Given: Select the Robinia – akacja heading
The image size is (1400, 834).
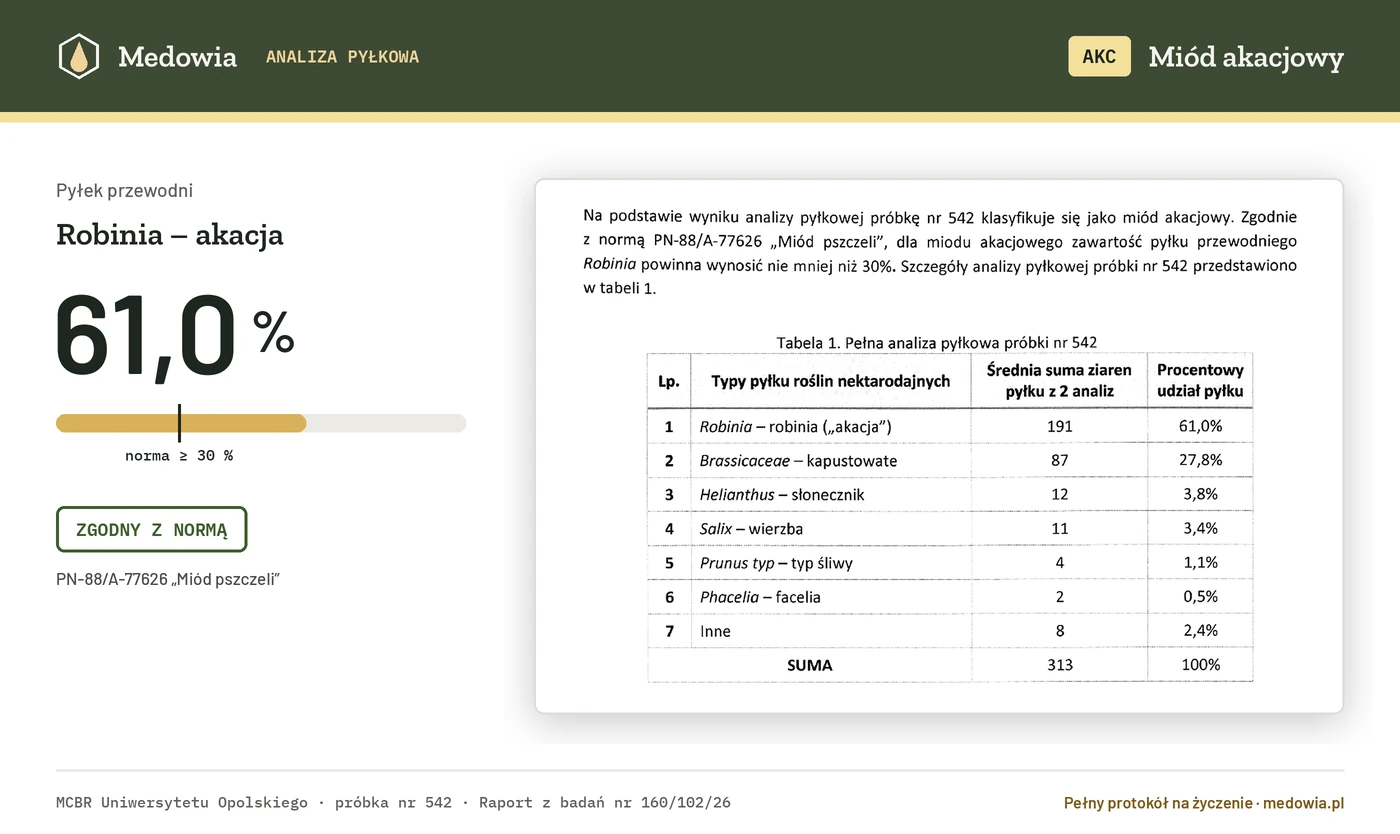Looking at the screenshot, I should pyautogui.click(x=170, y=235).
